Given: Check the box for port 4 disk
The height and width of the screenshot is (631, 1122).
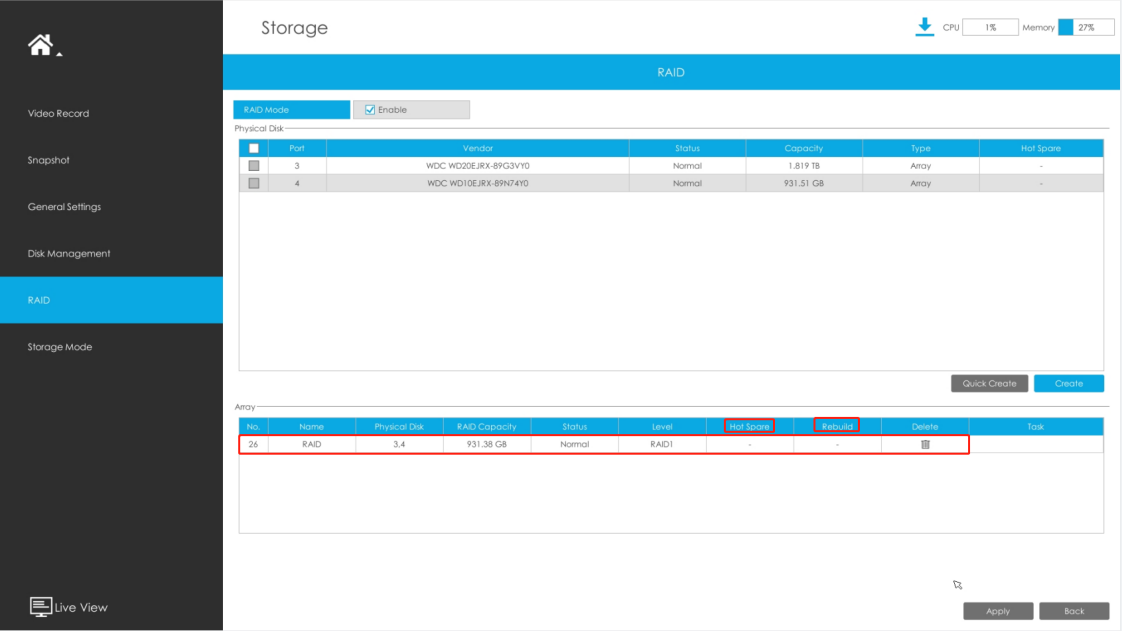Looking at the screenshot, I should point(253,183).
